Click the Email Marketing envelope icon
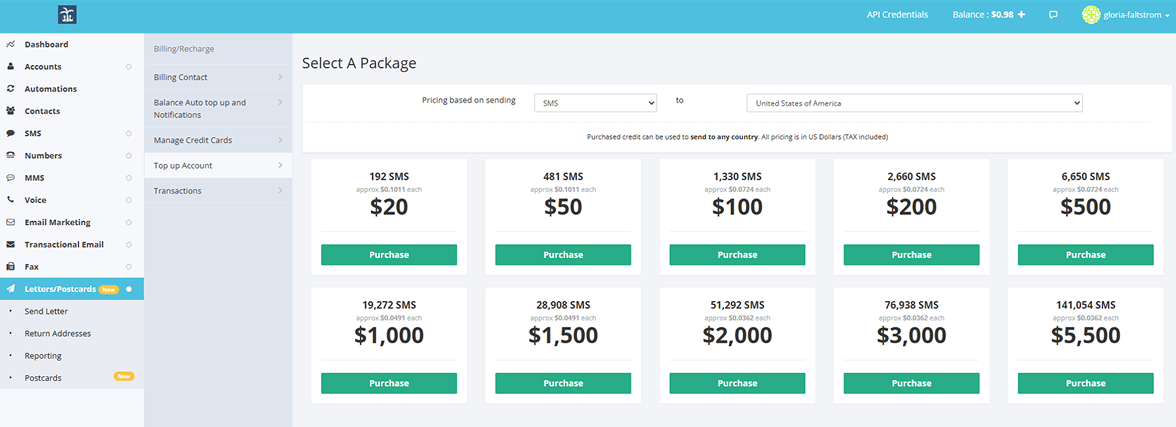1176x427 pixels. click(10, 222)
